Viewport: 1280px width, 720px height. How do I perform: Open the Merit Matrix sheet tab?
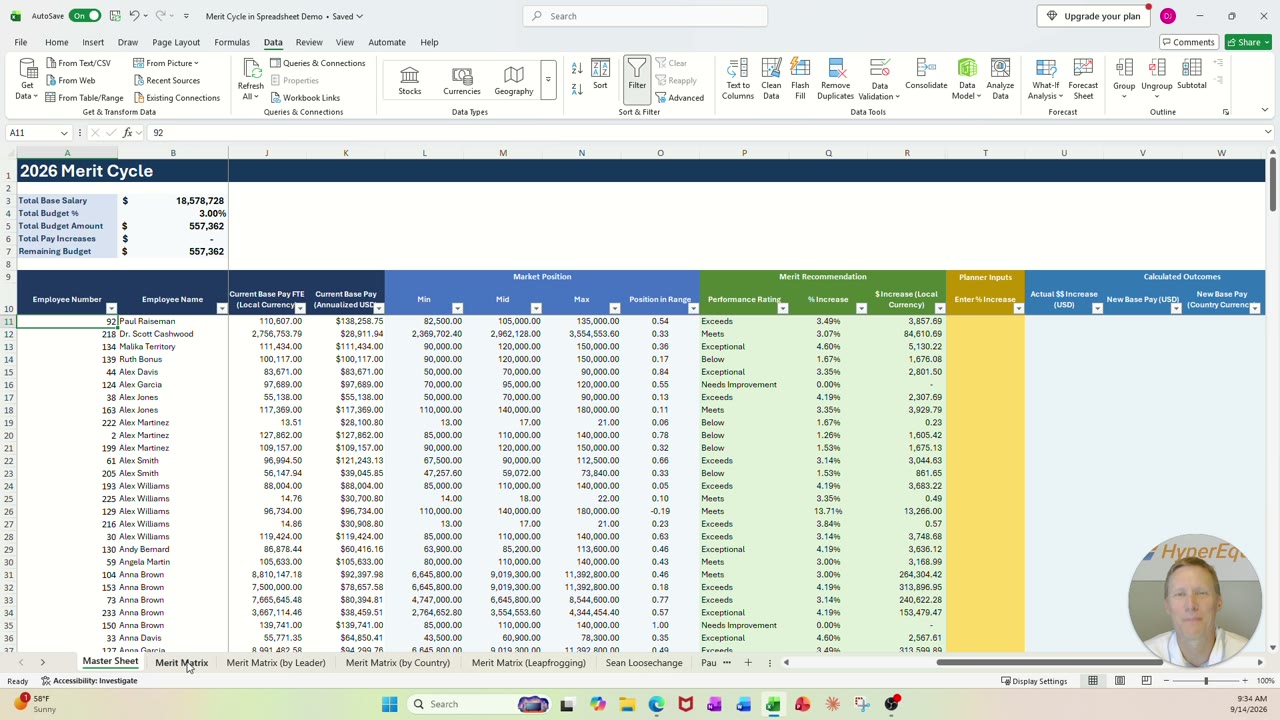coord(181,662)
